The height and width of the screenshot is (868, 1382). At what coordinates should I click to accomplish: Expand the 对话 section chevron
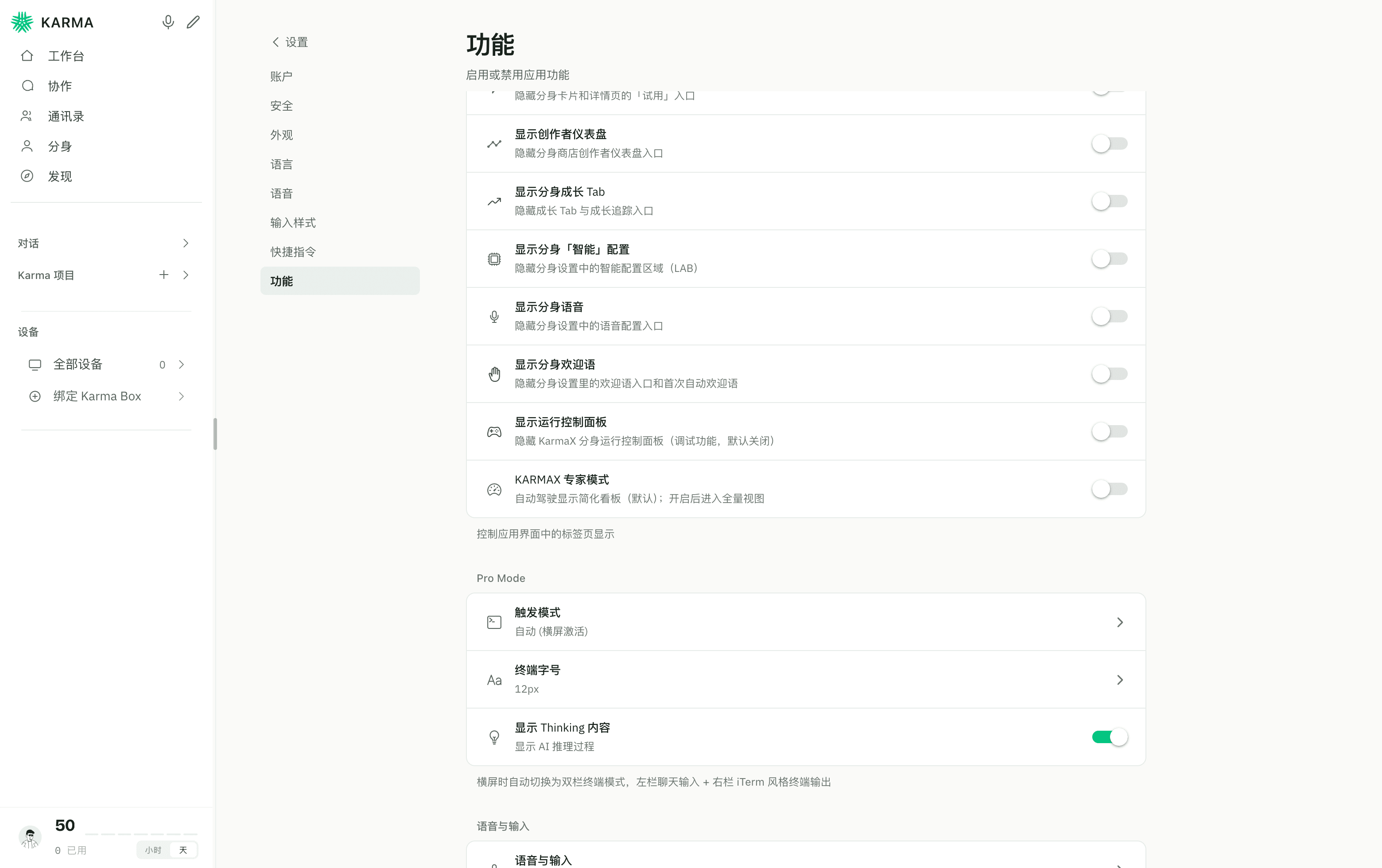pyautogui.click(x=186, y=243)
